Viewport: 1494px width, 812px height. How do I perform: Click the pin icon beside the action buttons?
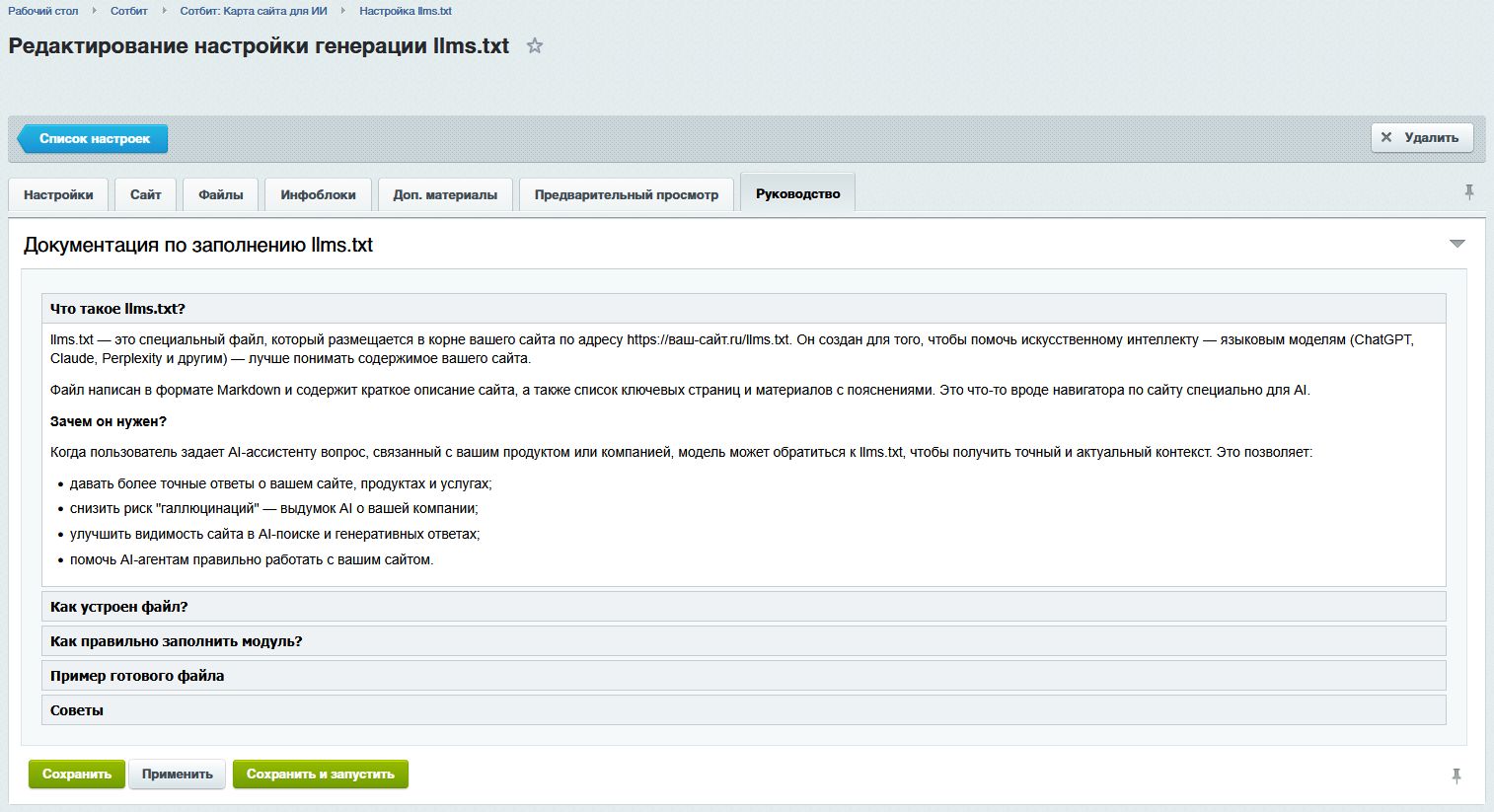1458,775
